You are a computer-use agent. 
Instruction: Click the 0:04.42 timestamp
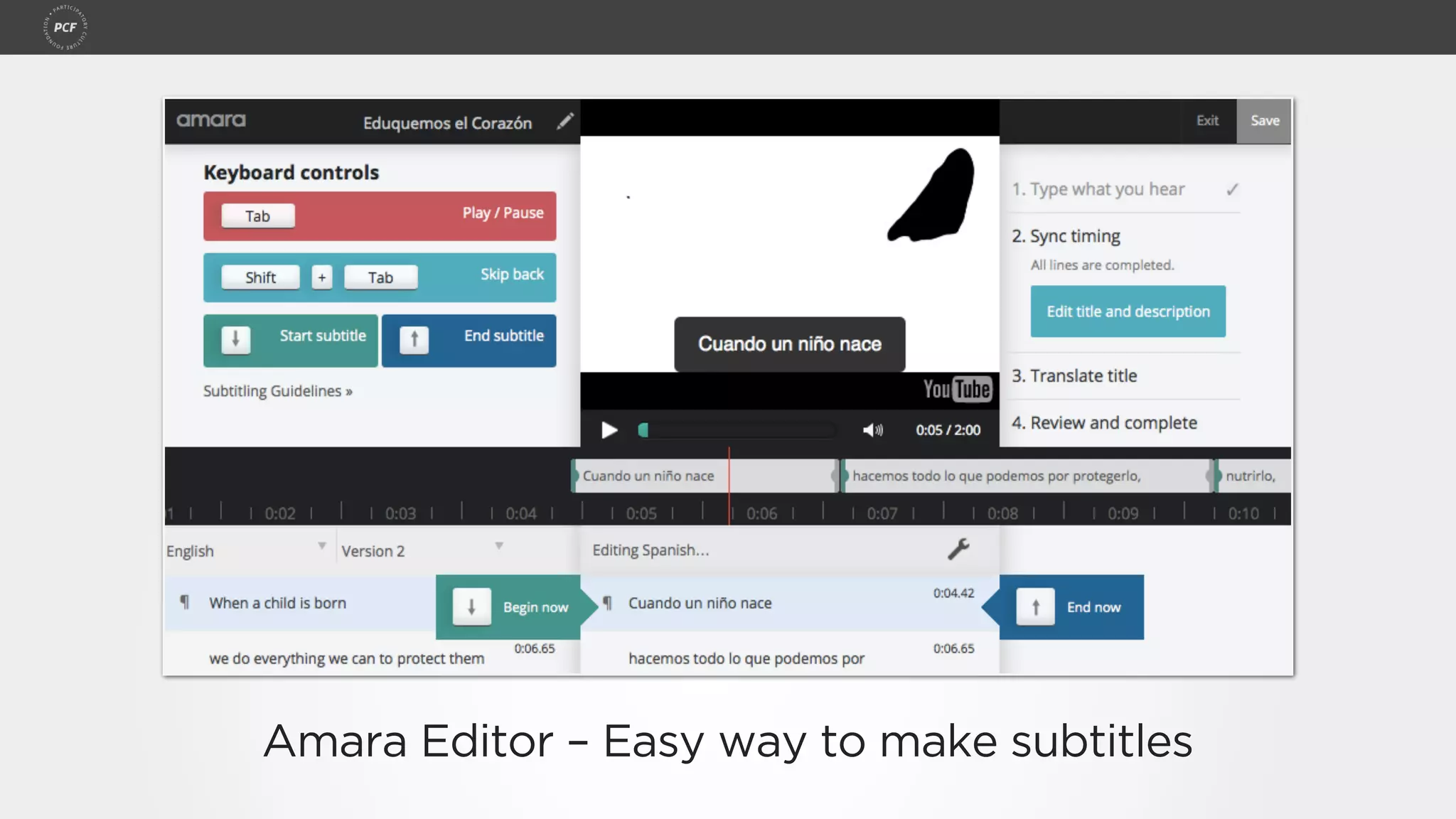pyautogui.click(x=953, y=593)
